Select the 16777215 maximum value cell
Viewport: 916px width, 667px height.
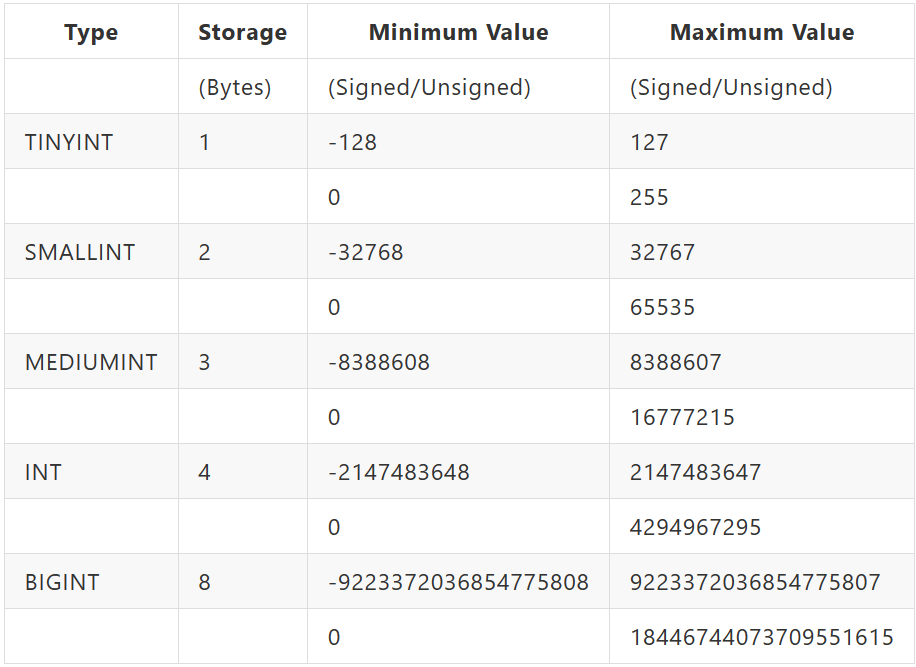pos(682,417)
